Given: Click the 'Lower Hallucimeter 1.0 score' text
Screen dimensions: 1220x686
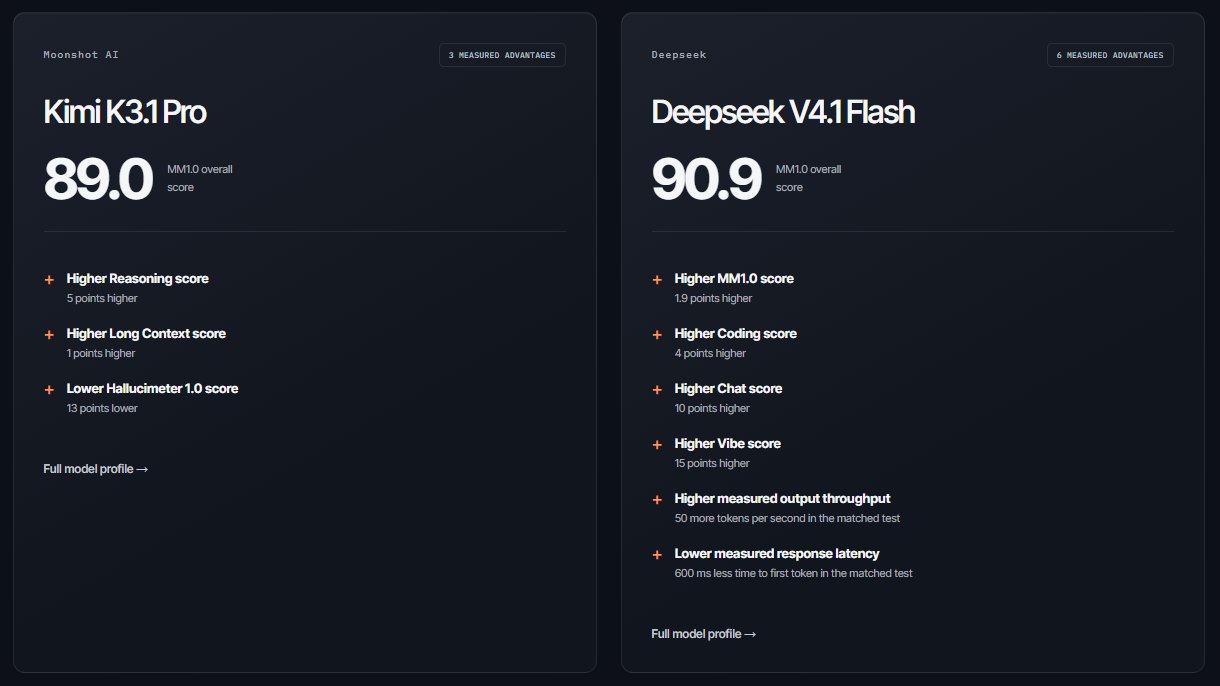Looking at the screenshot, I should 152,389.
